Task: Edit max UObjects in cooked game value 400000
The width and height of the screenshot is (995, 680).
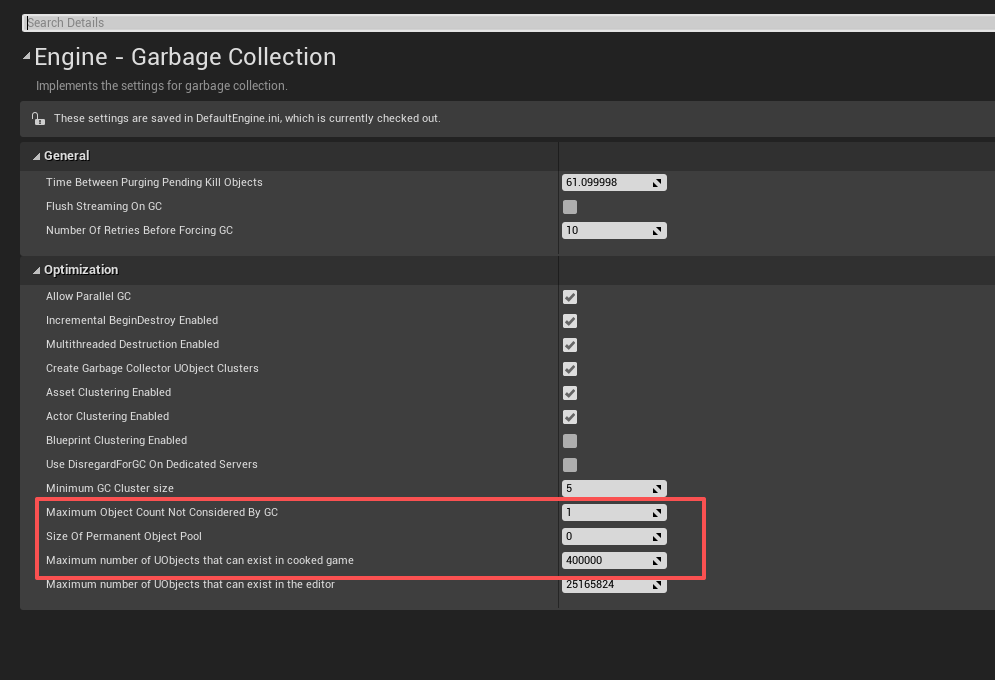Action: click(x=614, y=561)
